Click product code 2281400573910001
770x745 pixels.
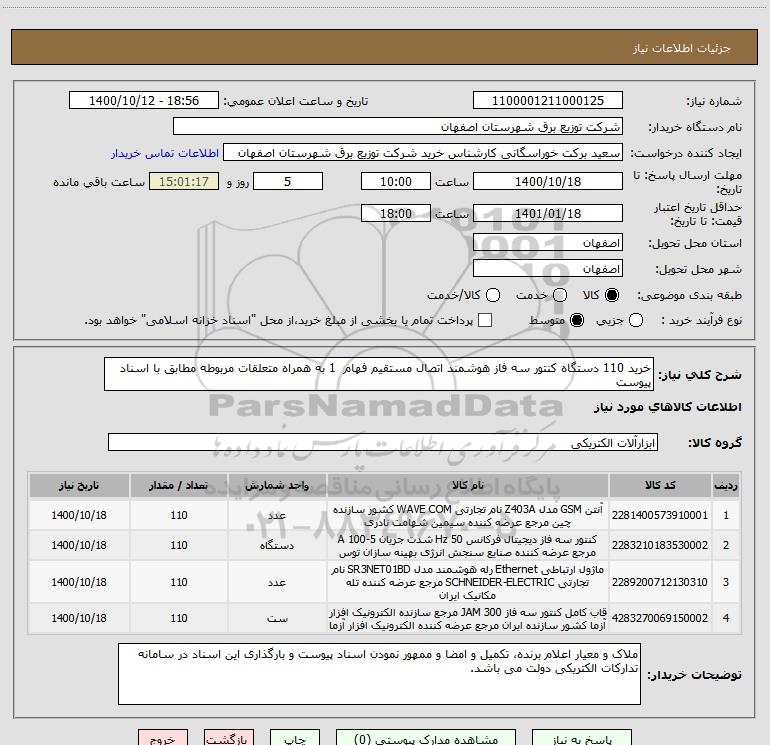(x=660, y=515)
